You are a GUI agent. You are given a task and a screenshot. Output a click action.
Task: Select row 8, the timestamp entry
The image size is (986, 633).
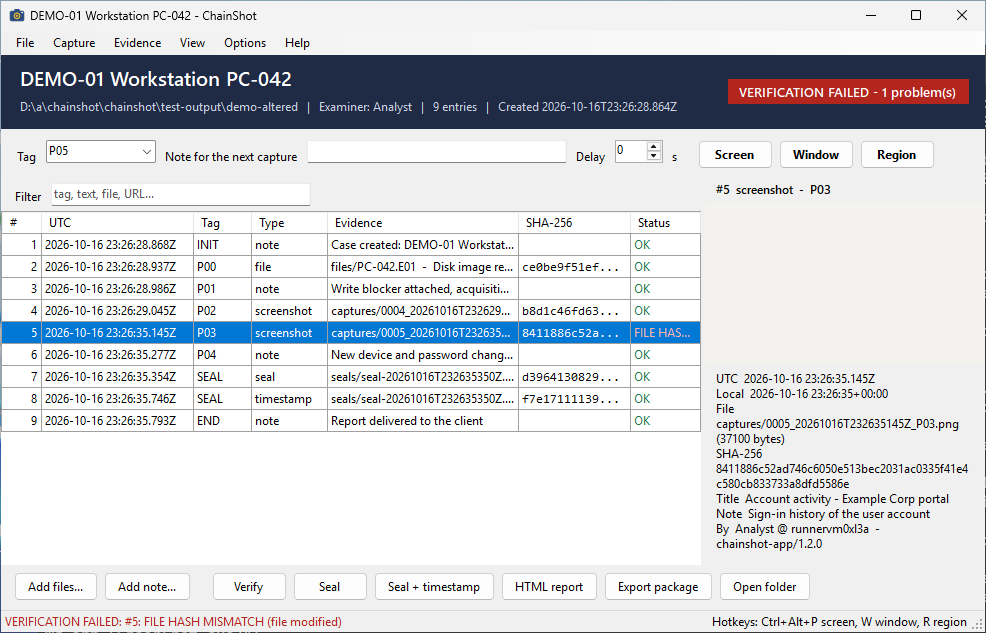pyautogui.click(x=351, y=399)
